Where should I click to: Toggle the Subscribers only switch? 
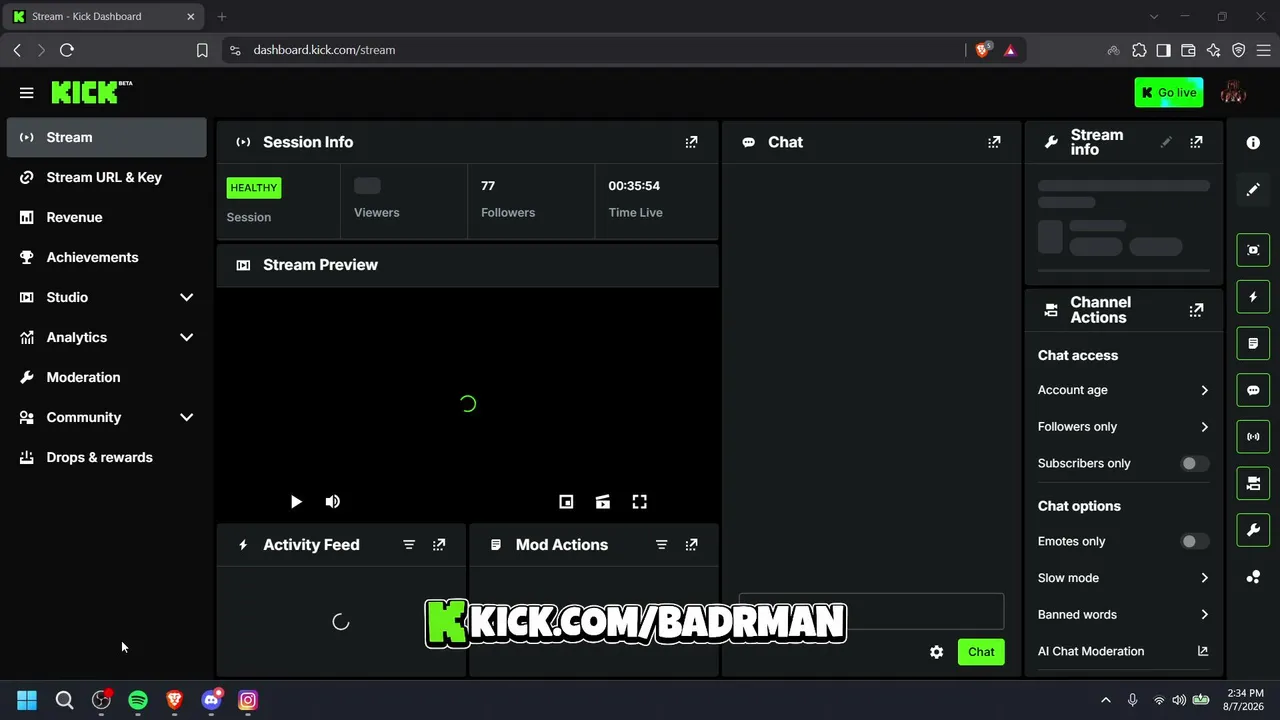(1193, 464)
